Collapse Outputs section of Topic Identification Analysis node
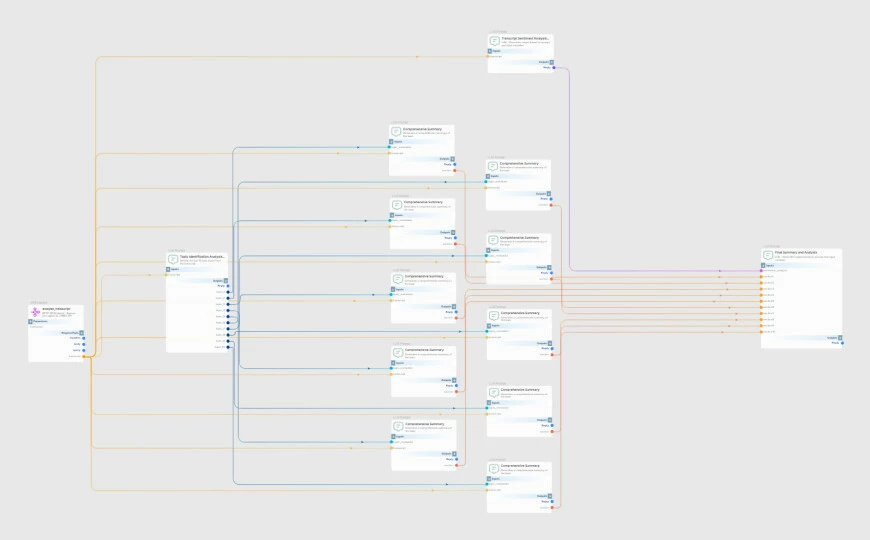This screenshot has width=870, height=540. [x=226, y=281]
